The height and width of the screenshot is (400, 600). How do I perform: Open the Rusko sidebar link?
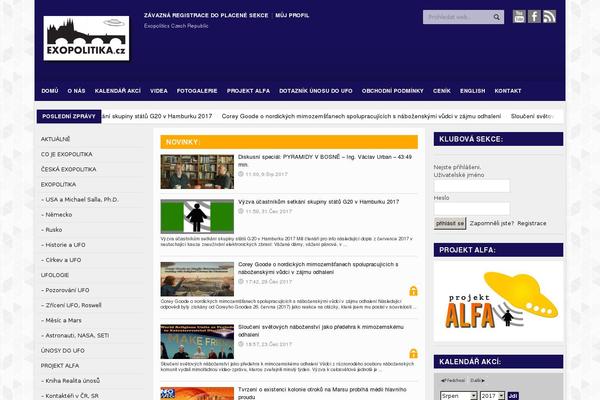(x=52, y=230)
